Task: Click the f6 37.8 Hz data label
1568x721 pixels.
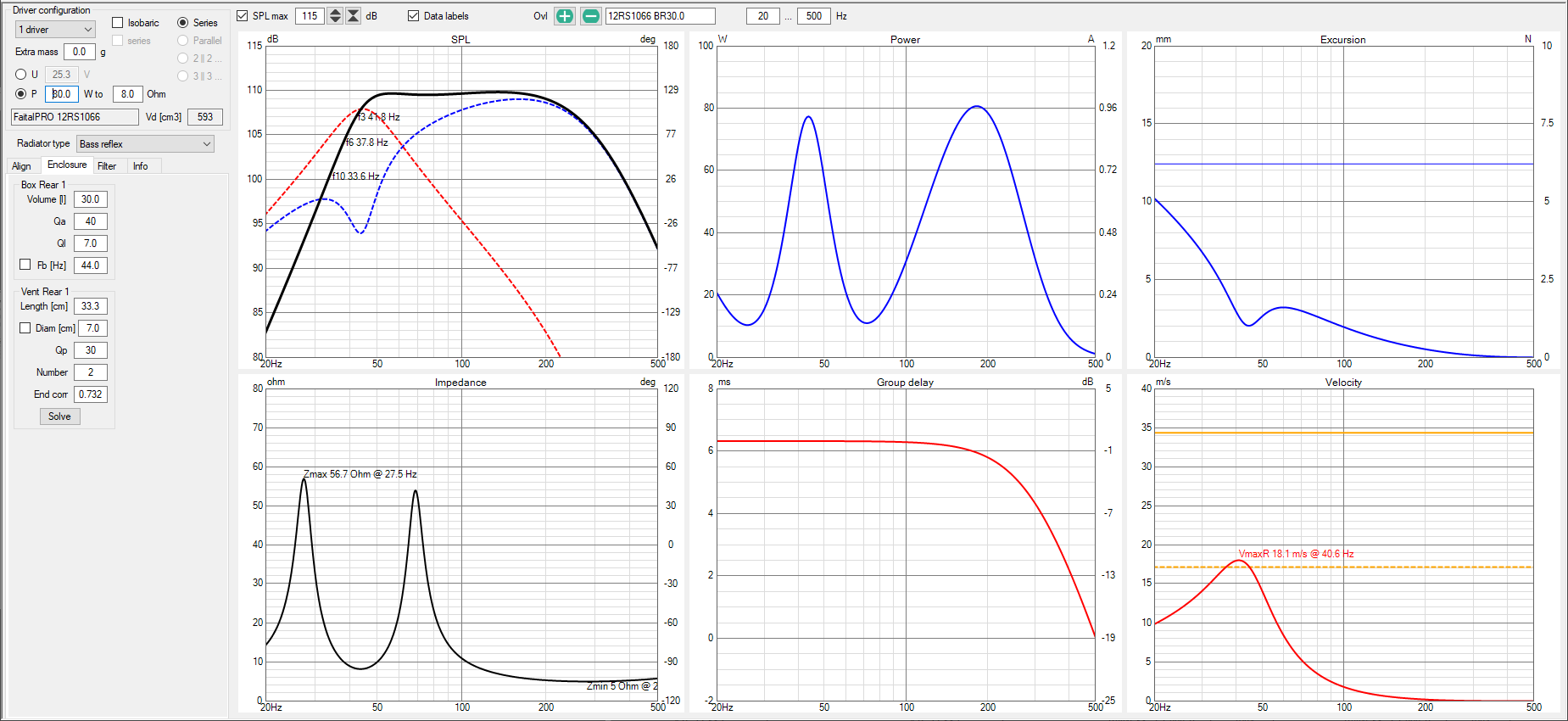Action: 366,143
